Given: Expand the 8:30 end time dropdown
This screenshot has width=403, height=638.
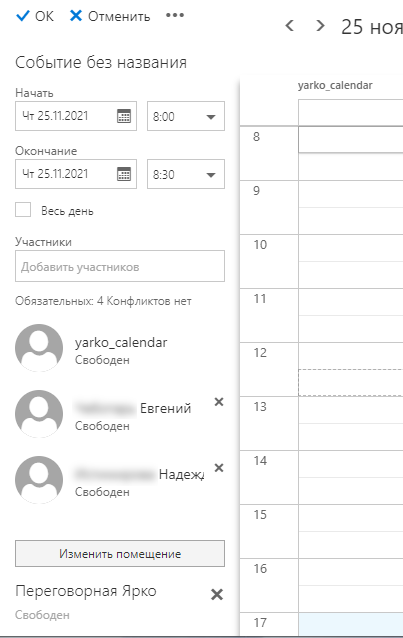Looking at the screenshot, I should 186,174.
